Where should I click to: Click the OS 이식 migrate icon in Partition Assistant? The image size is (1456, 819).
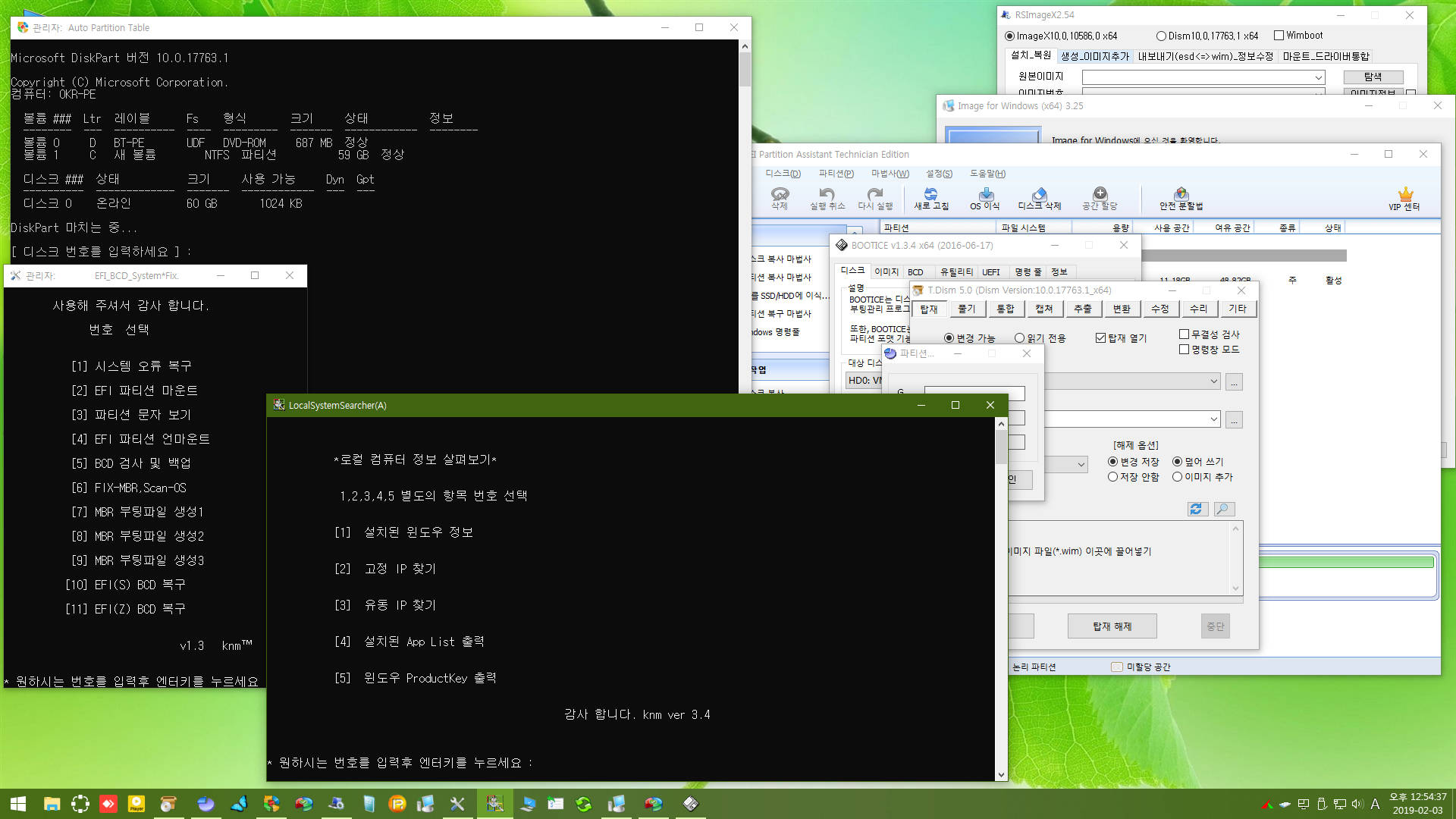985,199
